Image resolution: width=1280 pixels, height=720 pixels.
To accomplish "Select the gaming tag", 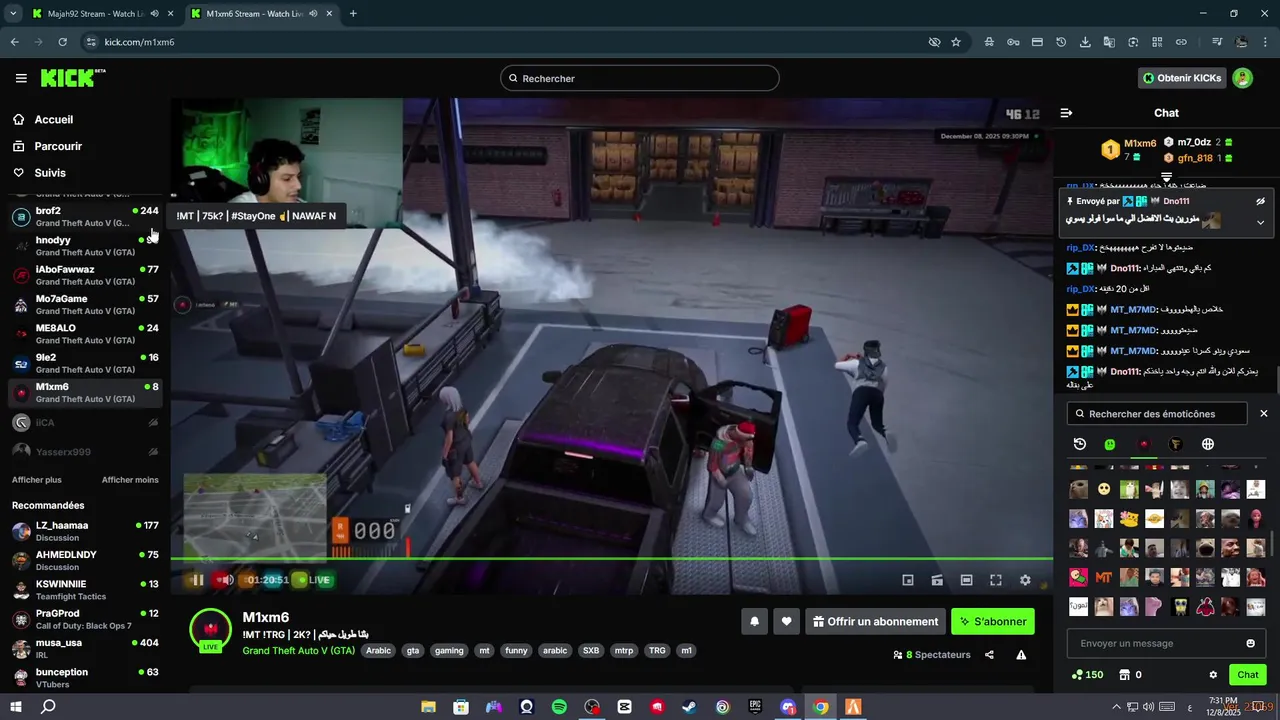I will click(449, 651).
